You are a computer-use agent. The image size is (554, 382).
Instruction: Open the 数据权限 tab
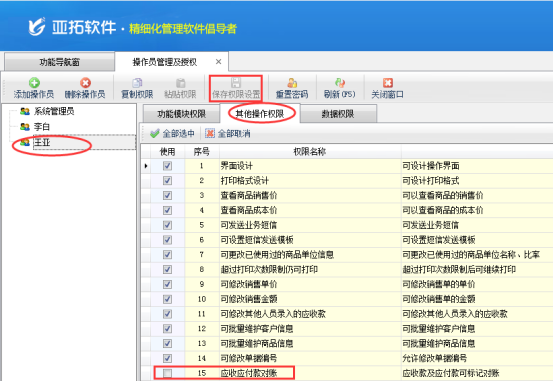[338, 114]
